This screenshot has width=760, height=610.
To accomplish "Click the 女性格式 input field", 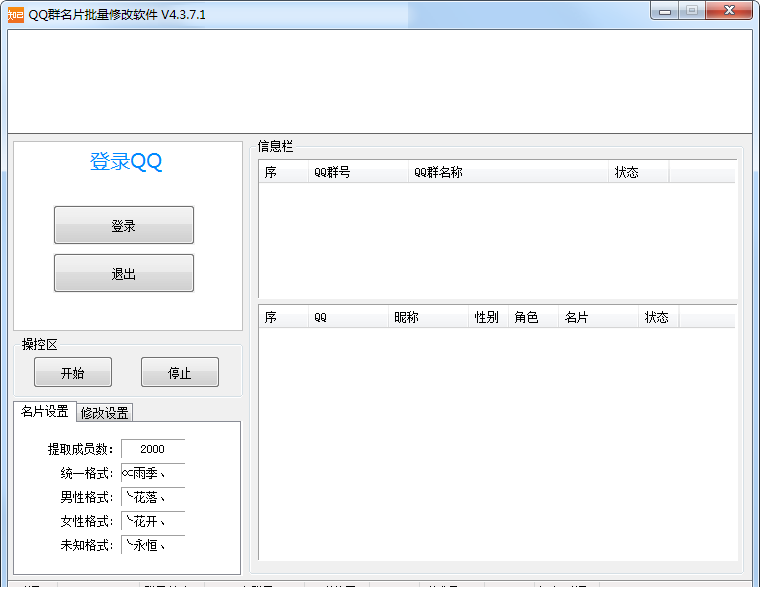I will [153, 521].
